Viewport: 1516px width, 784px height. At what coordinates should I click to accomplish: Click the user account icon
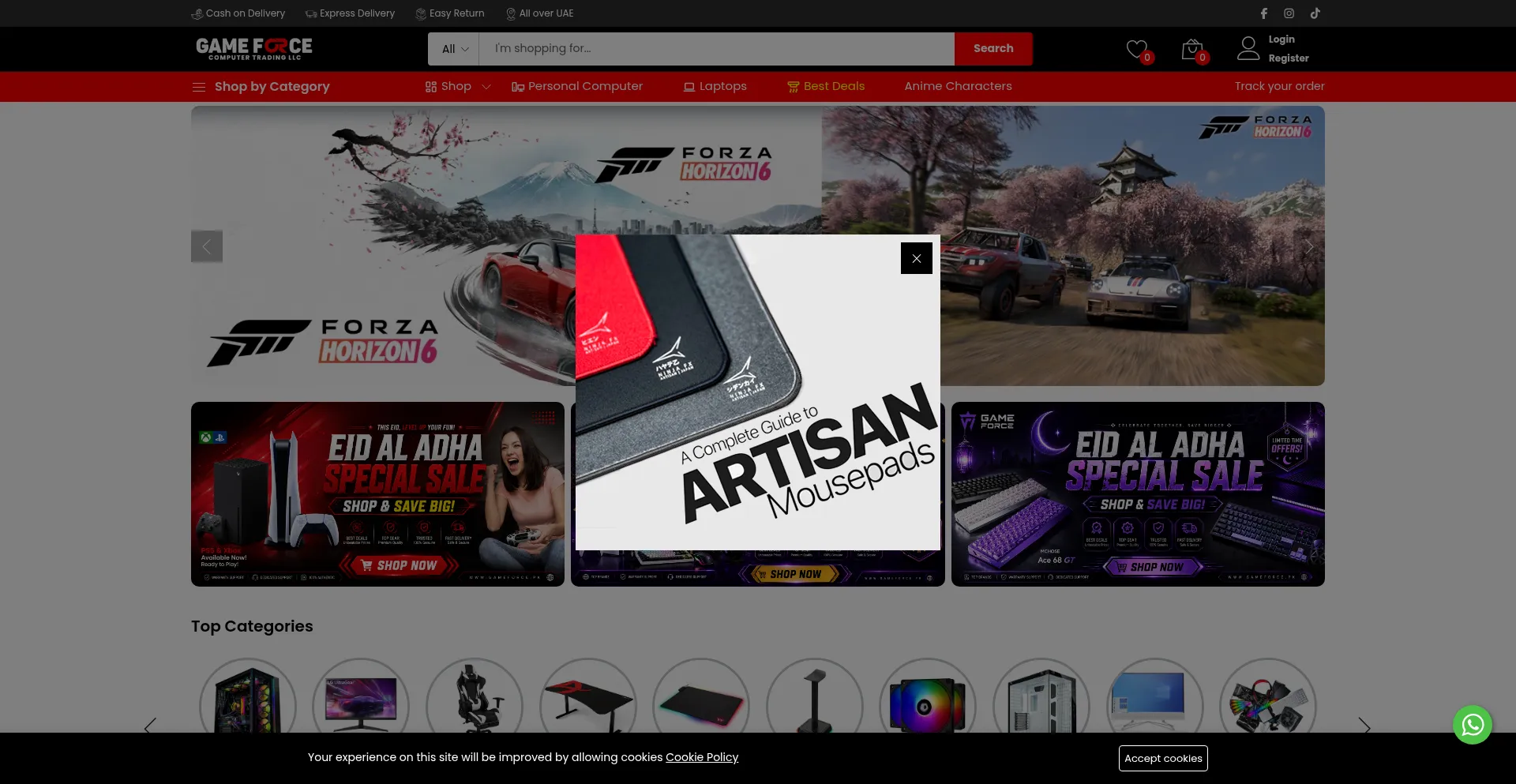1248,48
